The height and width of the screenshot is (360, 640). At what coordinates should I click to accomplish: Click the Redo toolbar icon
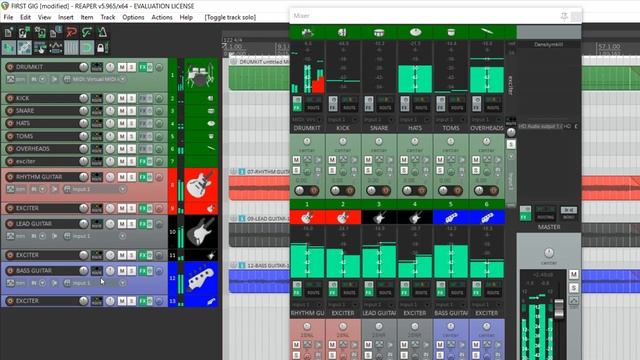[87, 32]
